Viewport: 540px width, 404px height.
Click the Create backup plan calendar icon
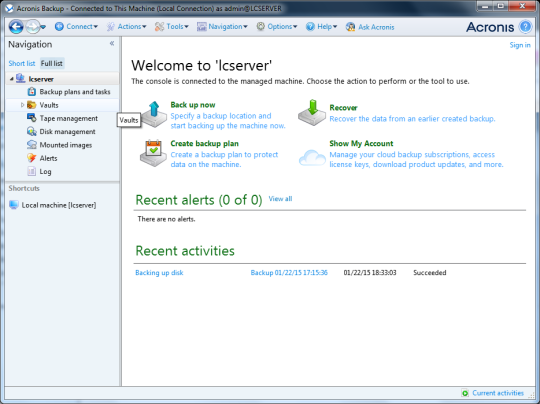[x=153, y=153]
